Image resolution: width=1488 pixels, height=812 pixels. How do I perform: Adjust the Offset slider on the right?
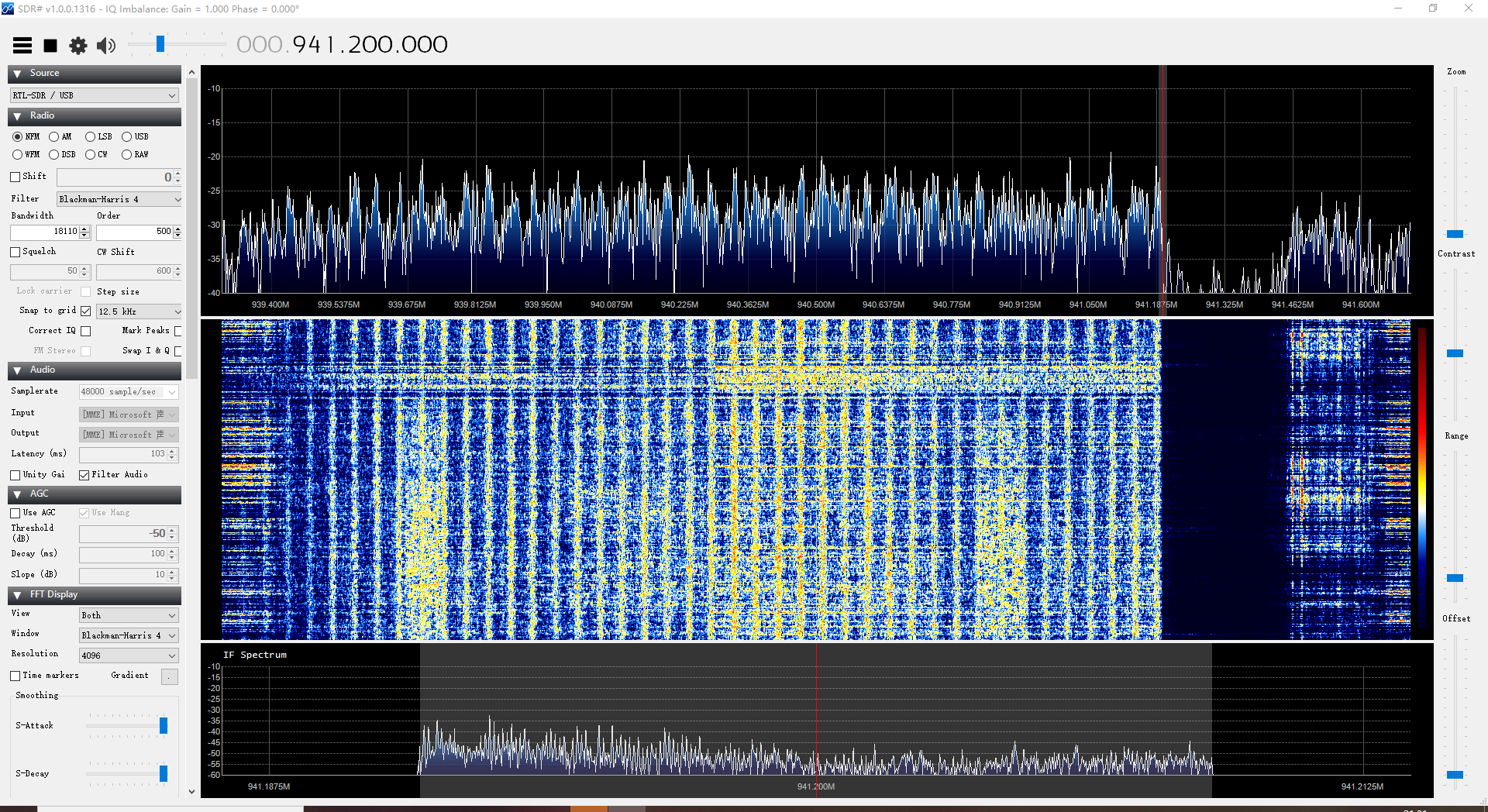click(x=1455, y=774)
